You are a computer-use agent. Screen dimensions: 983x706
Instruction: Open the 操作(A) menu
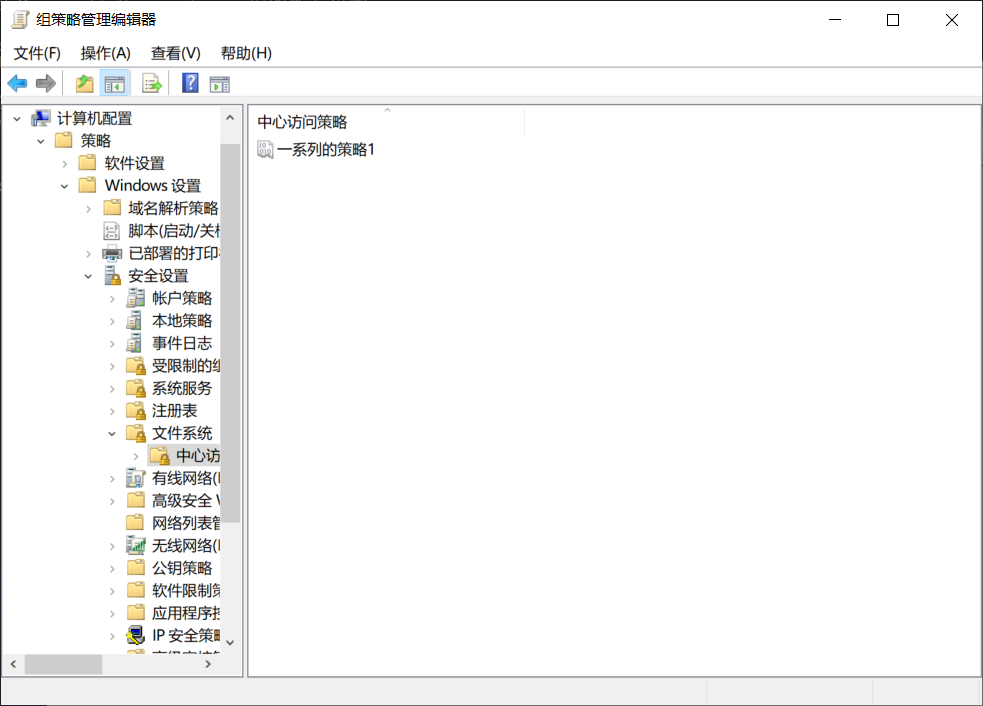[x=105, y=53]
